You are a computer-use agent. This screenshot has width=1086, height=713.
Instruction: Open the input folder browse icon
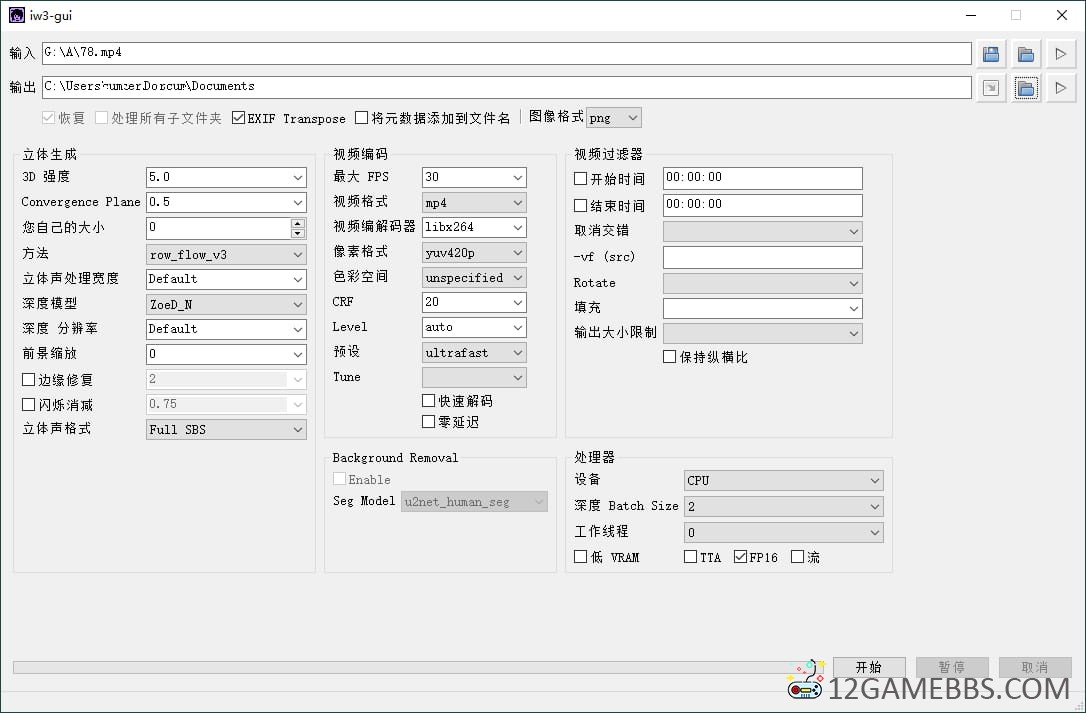point(1025,54)
